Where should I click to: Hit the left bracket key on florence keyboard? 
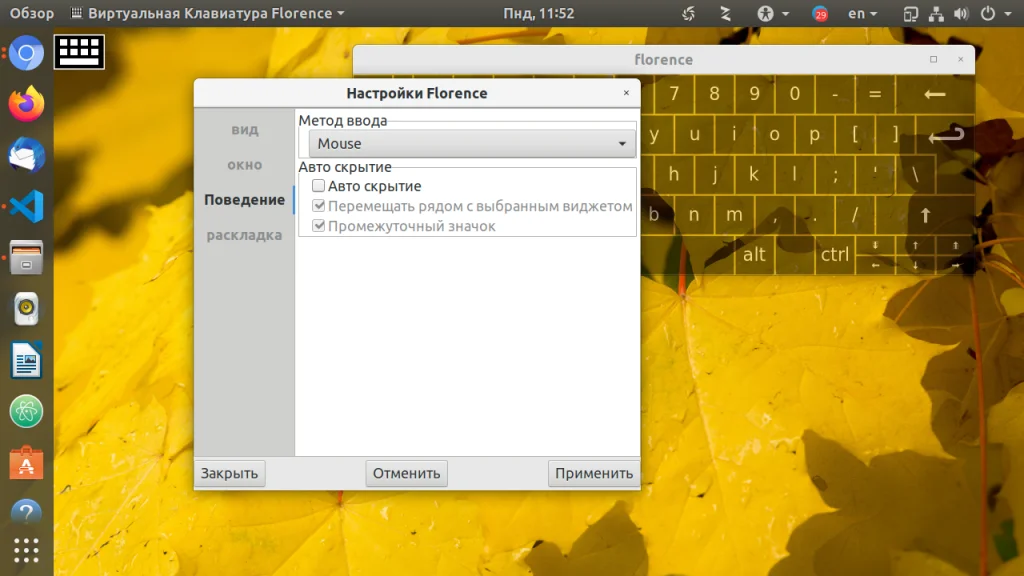pos(855,135)
